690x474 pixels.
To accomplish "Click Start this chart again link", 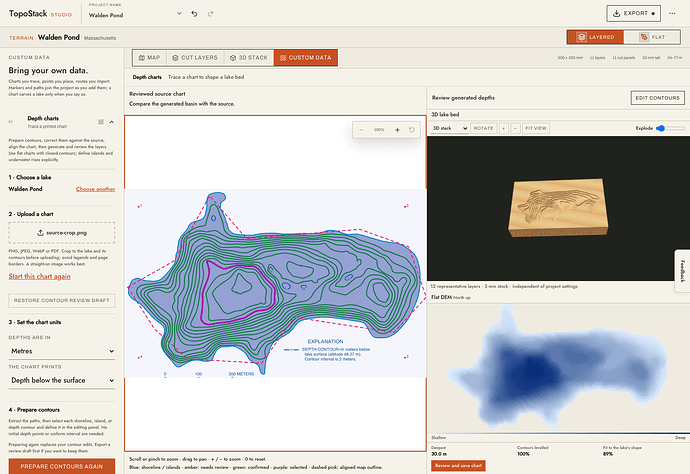I will tap(40, 276).
